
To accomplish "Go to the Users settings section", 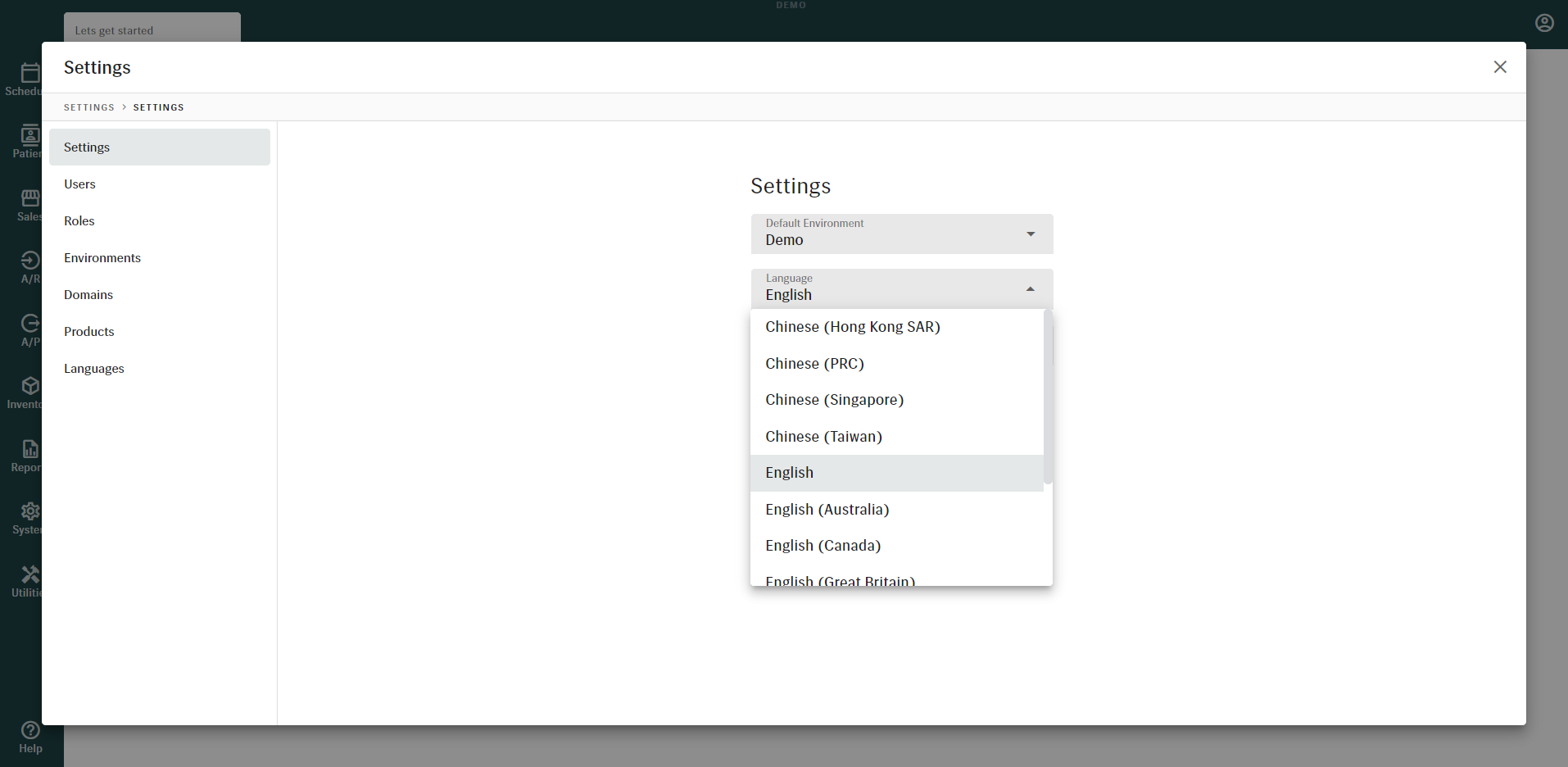I will (80, 184).
